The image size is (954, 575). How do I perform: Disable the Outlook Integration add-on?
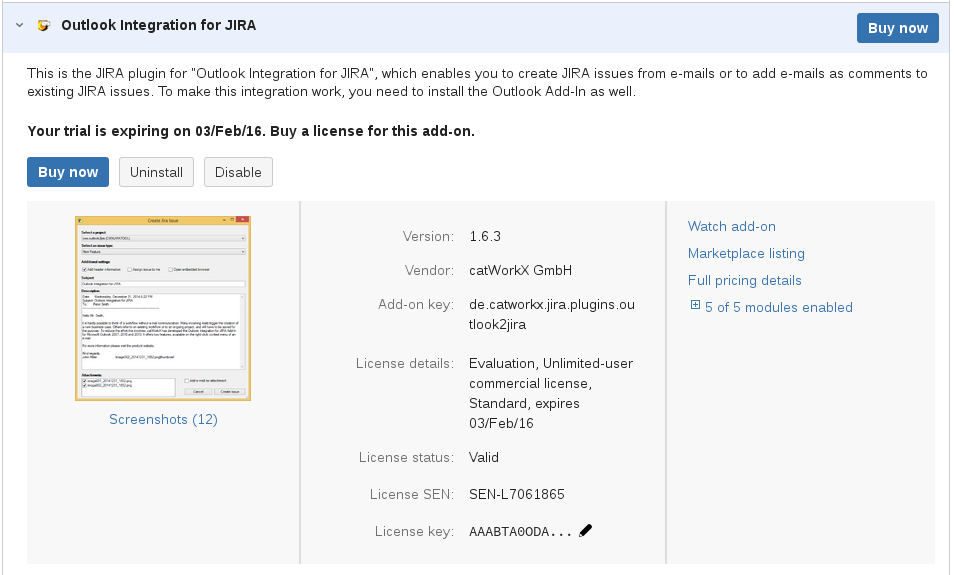pyautogui.click(x=238, y=172)
